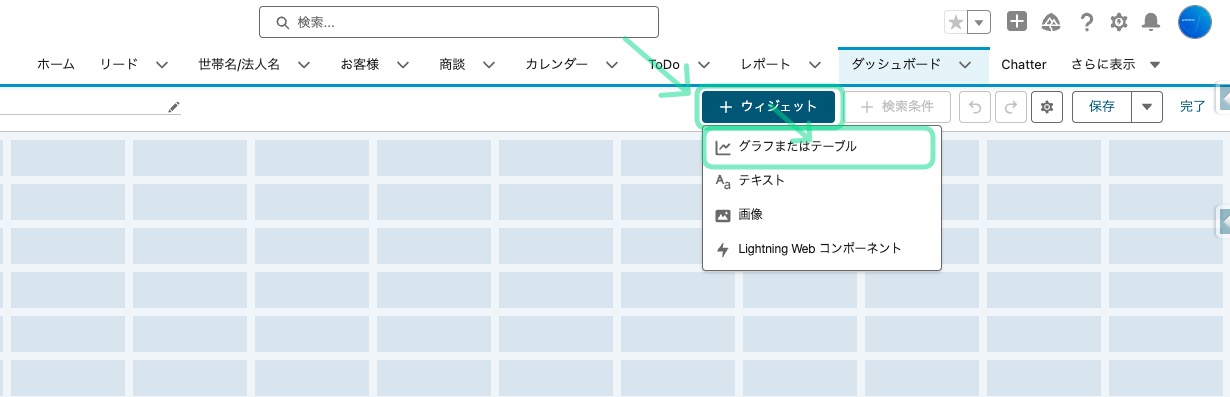Choose Lightning Web コンポーネント menu item

click(x=822, y=249)
